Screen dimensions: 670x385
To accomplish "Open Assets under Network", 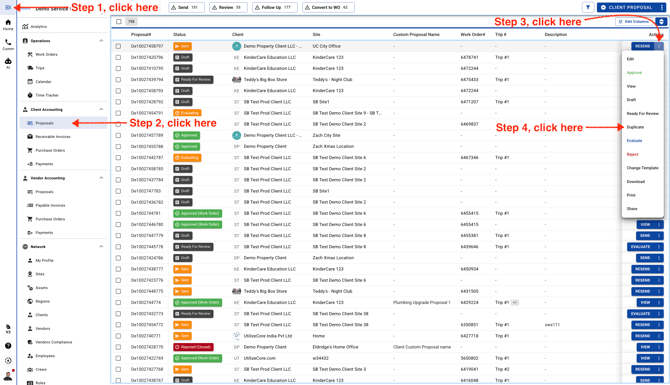I will pos(41,288).
